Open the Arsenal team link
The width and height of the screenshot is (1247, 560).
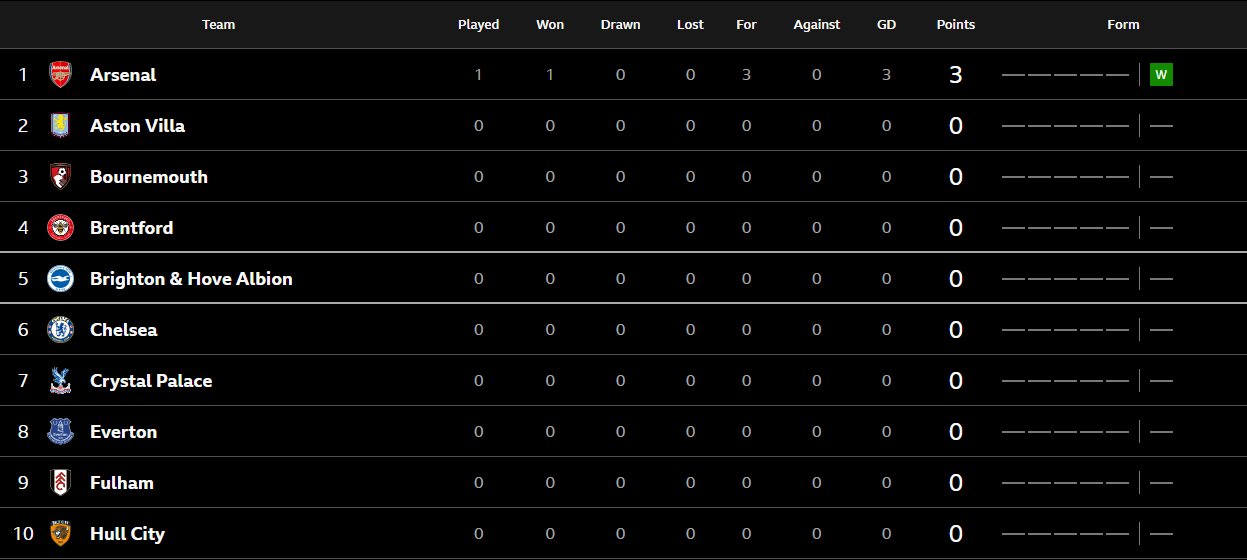[x=123, y=74]
